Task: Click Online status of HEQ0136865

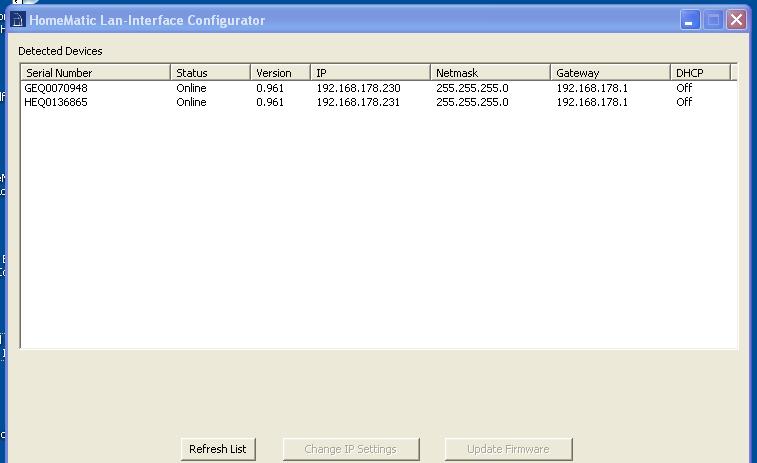Action: click(x=191, y=102)
